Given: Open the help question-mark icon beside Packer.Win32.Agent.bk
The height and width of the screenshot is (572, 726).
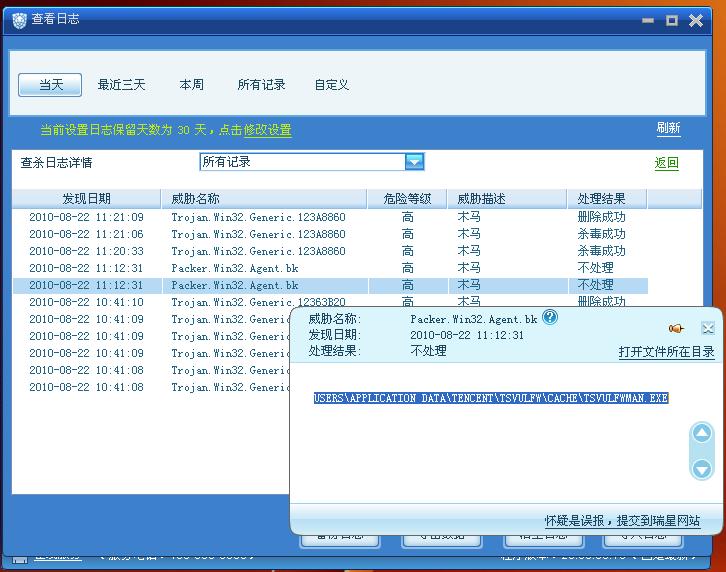Looking at the screenshot, I should 550,317.
